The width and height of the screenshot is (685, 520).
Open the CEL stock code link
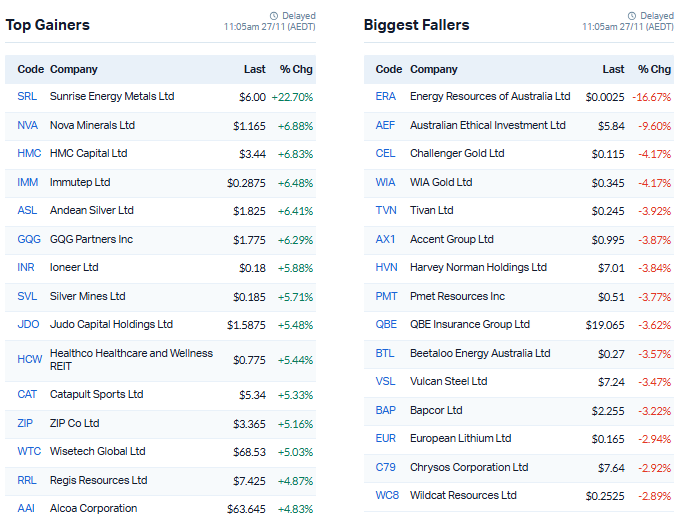[x=385, y=153]
